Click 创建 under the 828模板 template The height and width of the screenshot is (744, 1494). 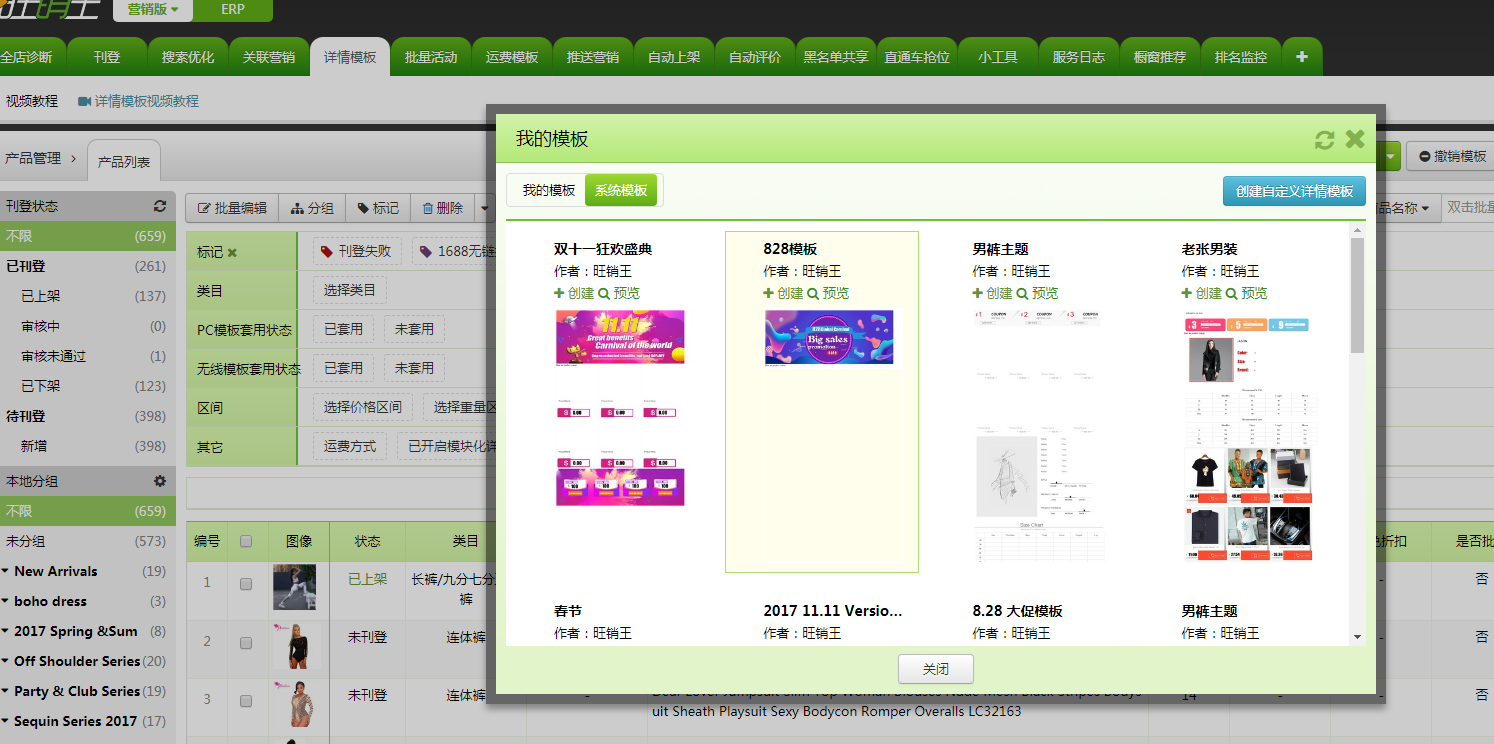point(783,293)
